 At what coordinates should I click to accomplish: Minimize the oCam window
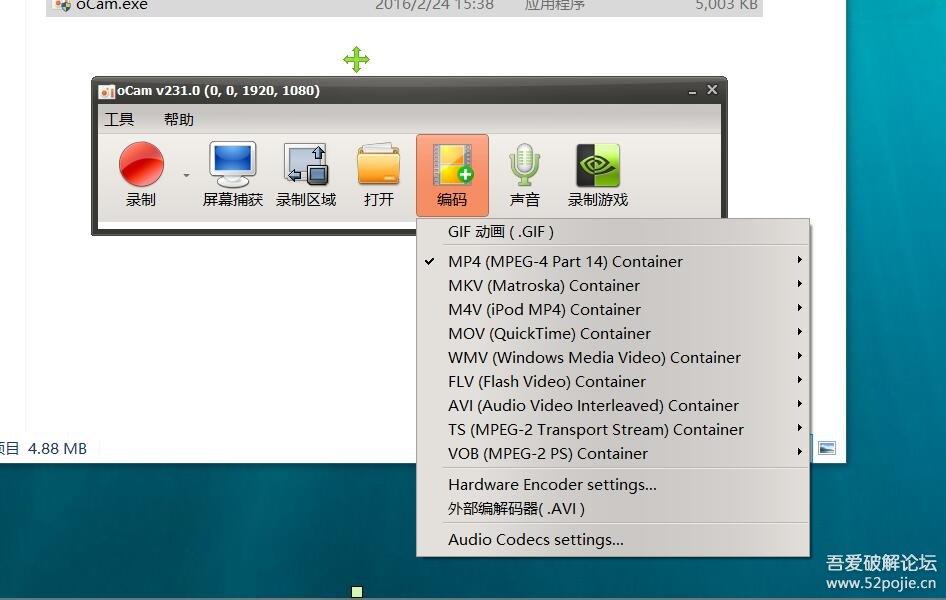coord(692,92)
